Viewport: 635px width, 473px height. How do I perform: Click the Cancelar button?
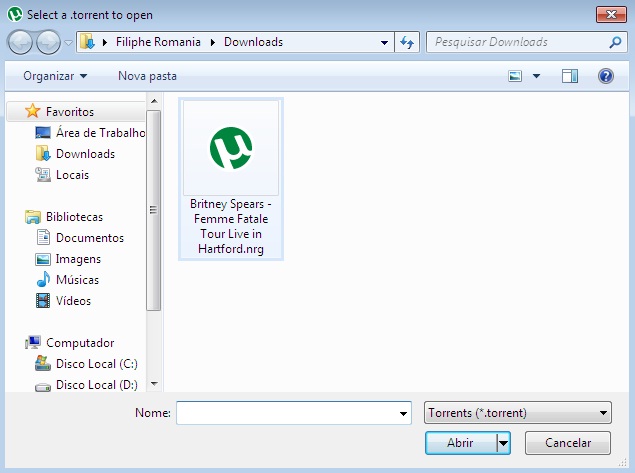click(x=568, y=443)
